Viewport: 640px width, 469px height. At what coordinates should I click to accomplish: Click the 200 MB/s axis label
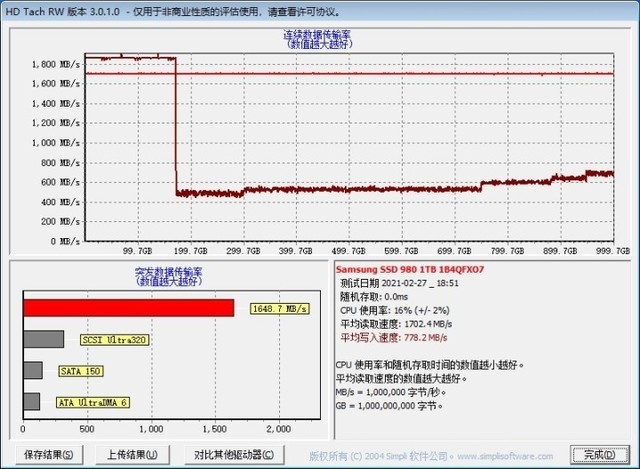click(x=60, y=222)
